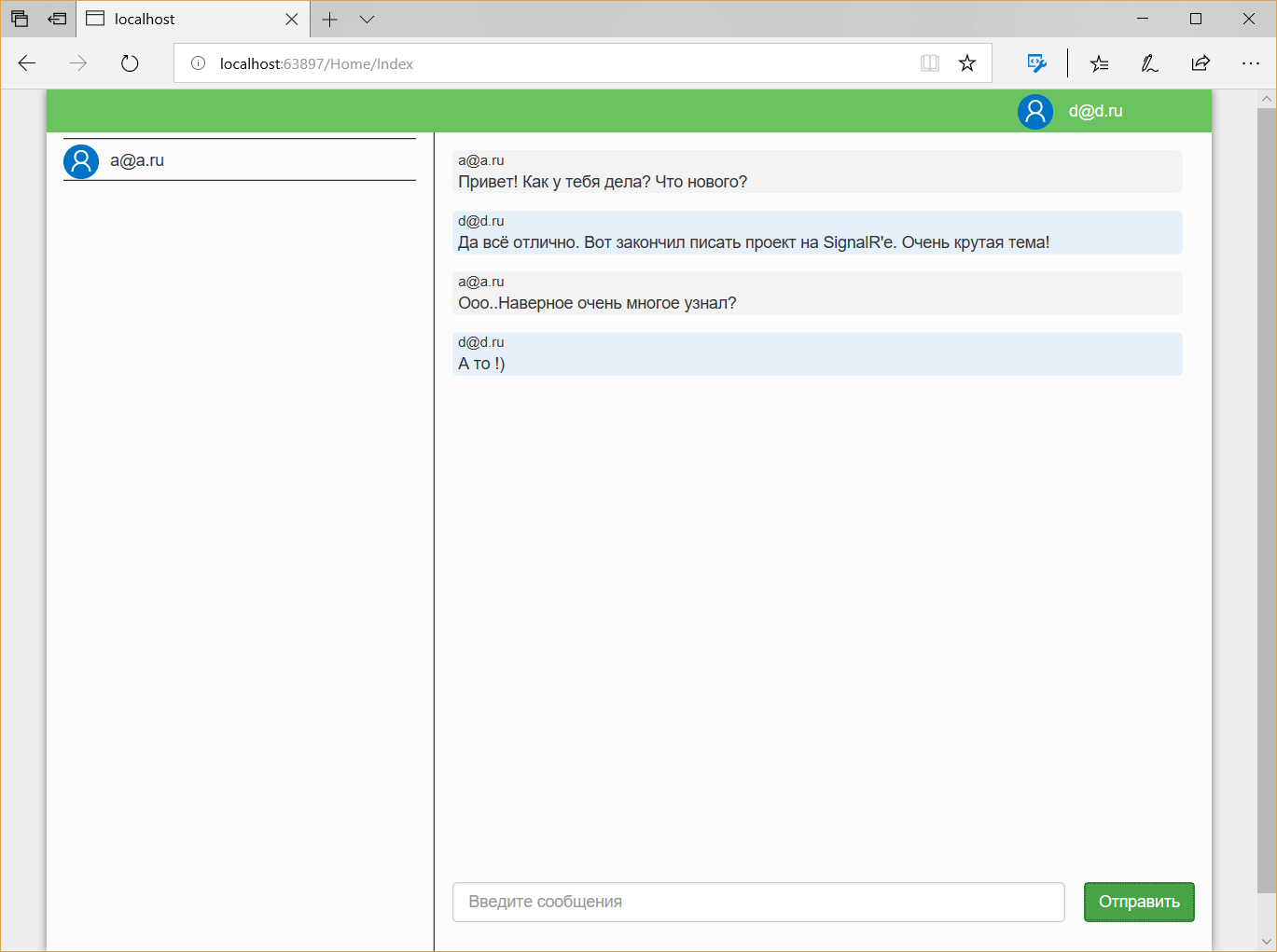1277x952 pixels.
Task: Minimize the browser window
Action: point(1143,19)
